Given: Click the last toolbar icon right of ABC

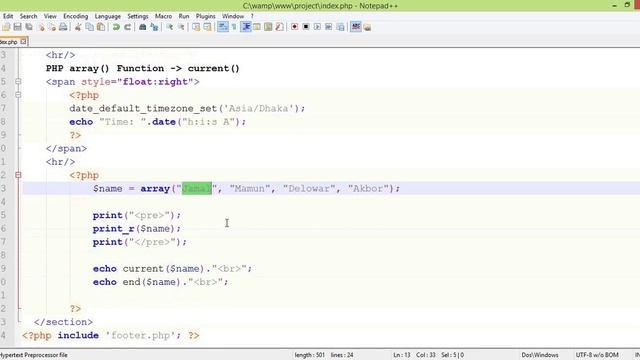Looking at the screenshot, I should (367, 27).
